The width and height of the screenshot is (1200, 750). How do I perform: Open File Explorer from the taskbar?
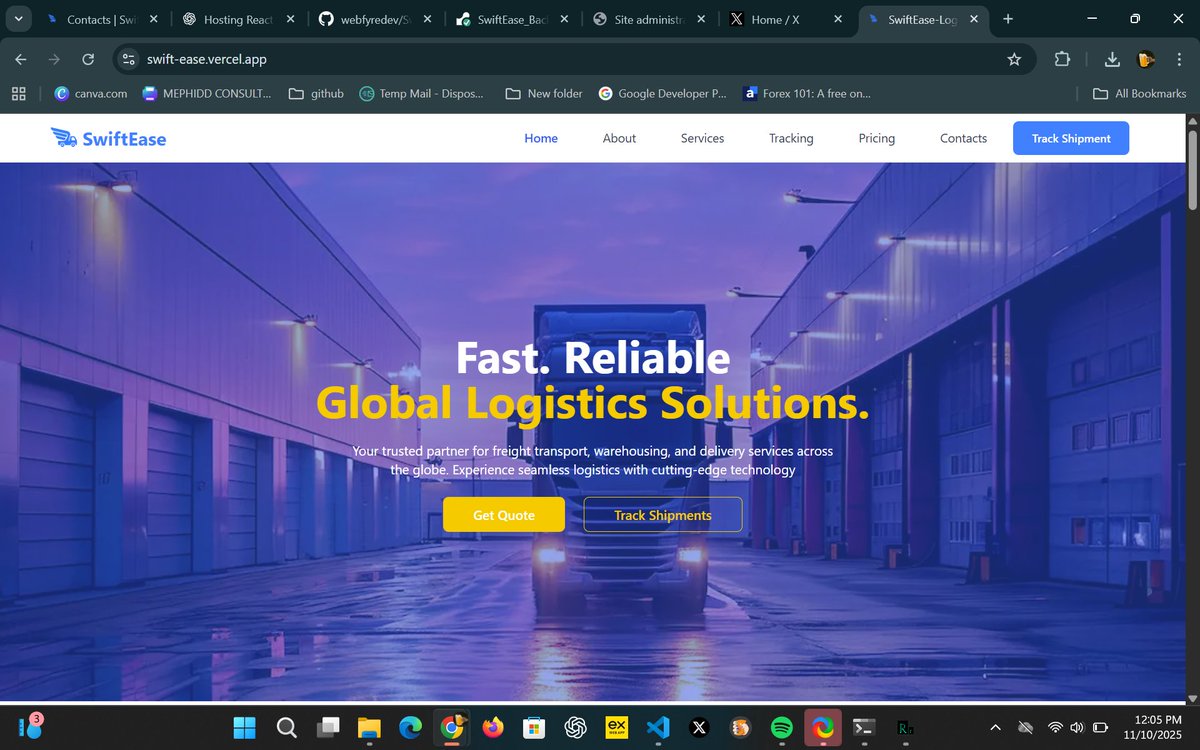369,727
